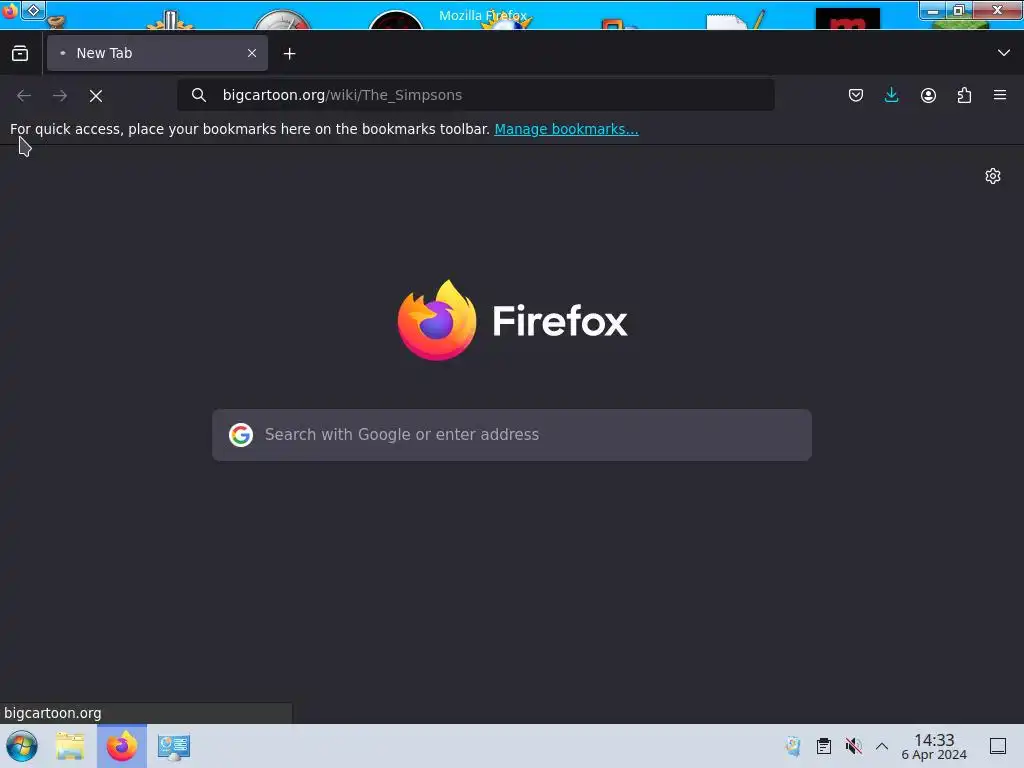The height and width of the screenshot is (768, 1024).
Task: Go forward one page
Action: click(x=60, y=95)
